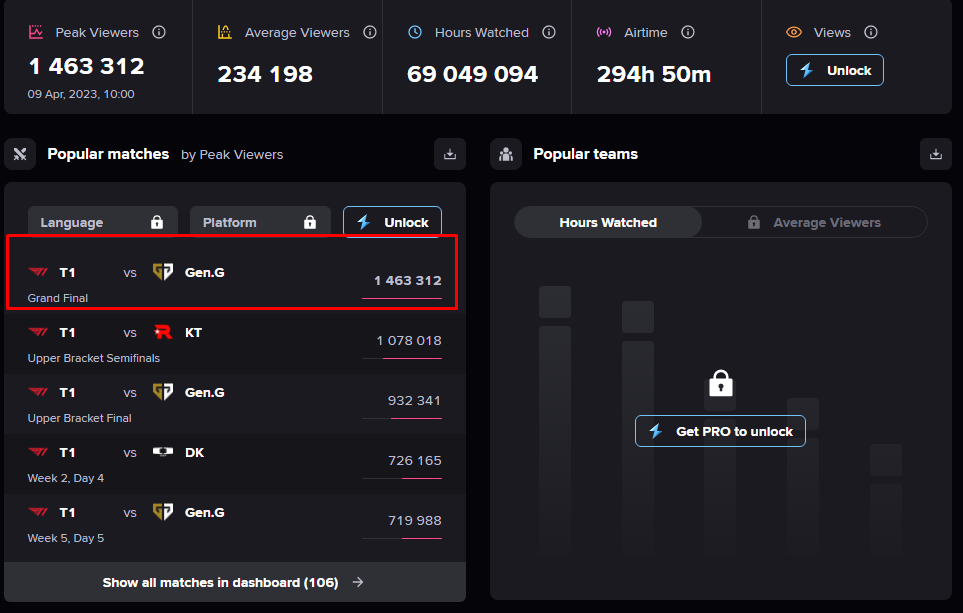Click Unlock button beside Platform filter
The width and height of the screenshot is (963, 613).
point(392,222)
